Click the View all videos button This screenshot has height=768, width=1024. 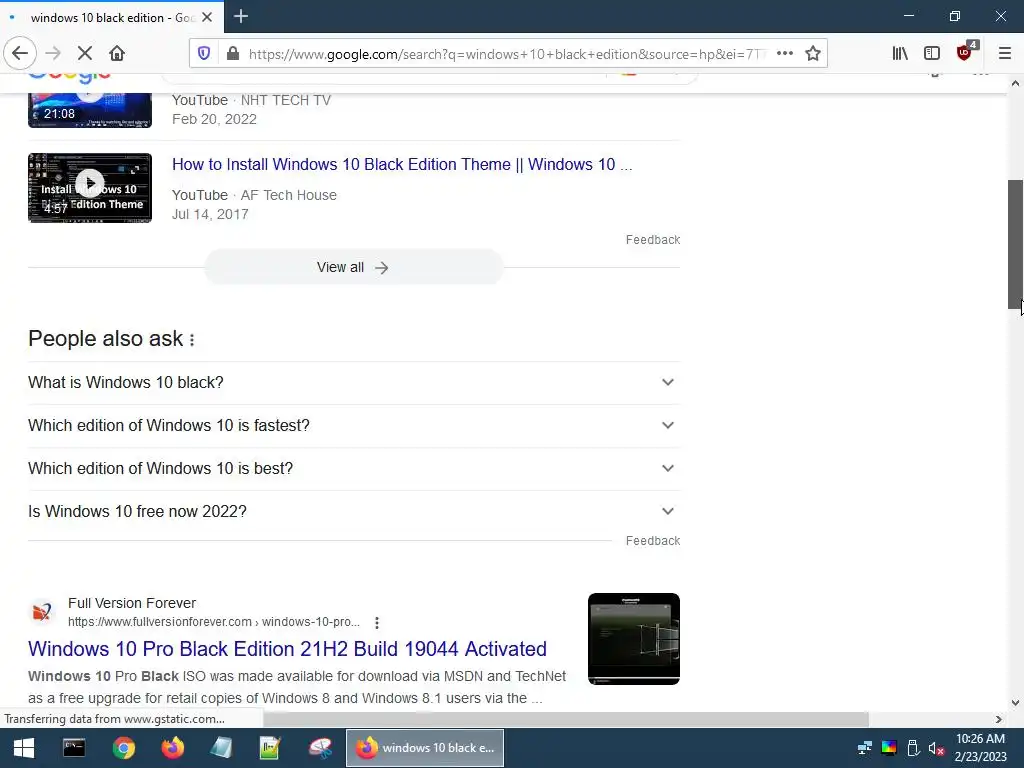tap(353, 267)
